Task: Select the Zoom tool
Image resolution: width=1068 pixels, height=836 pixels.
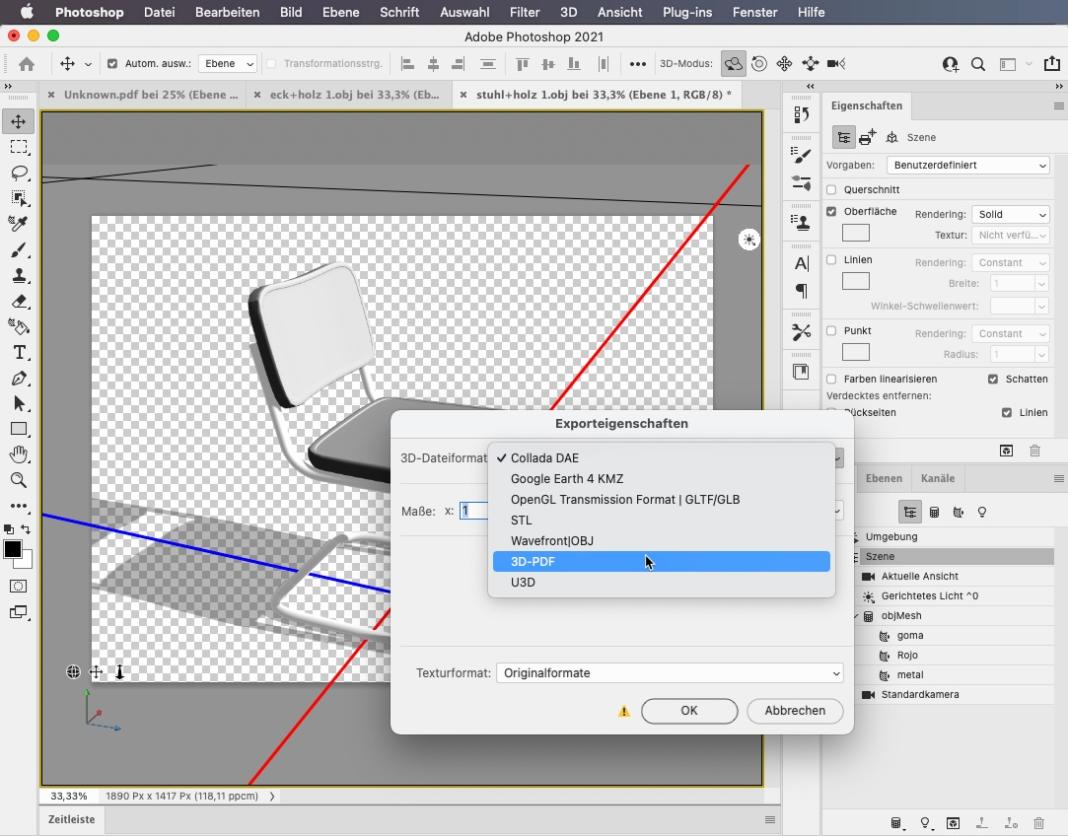Action: pos(18,480)
